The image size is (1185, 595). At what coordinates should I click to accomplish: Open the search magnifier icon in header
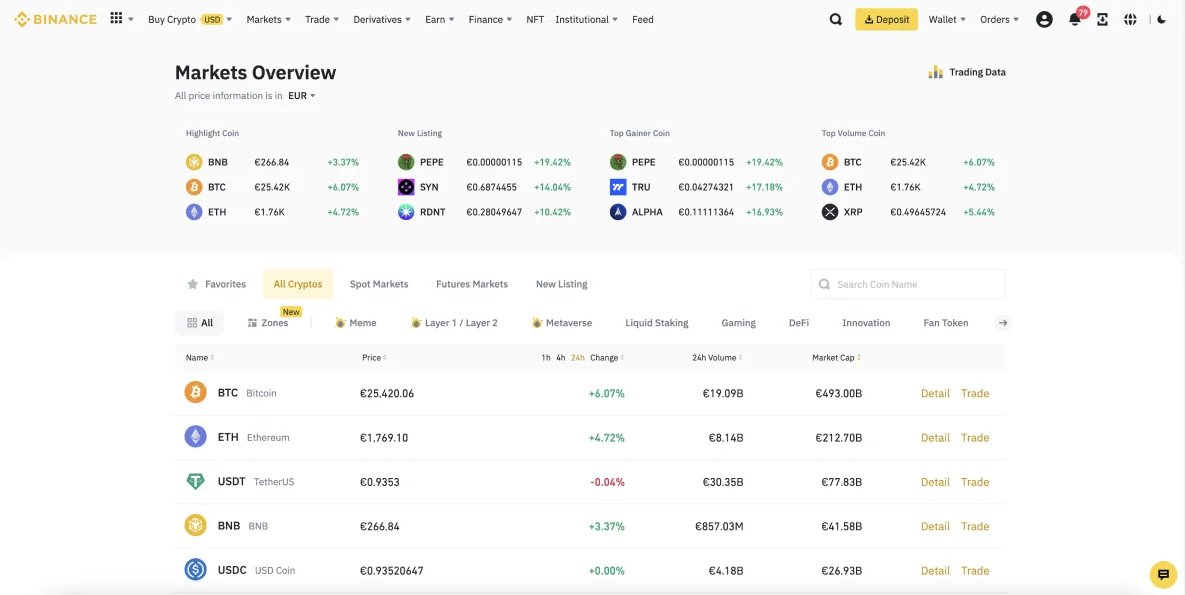pyautogui.click(x=836, y=20)
